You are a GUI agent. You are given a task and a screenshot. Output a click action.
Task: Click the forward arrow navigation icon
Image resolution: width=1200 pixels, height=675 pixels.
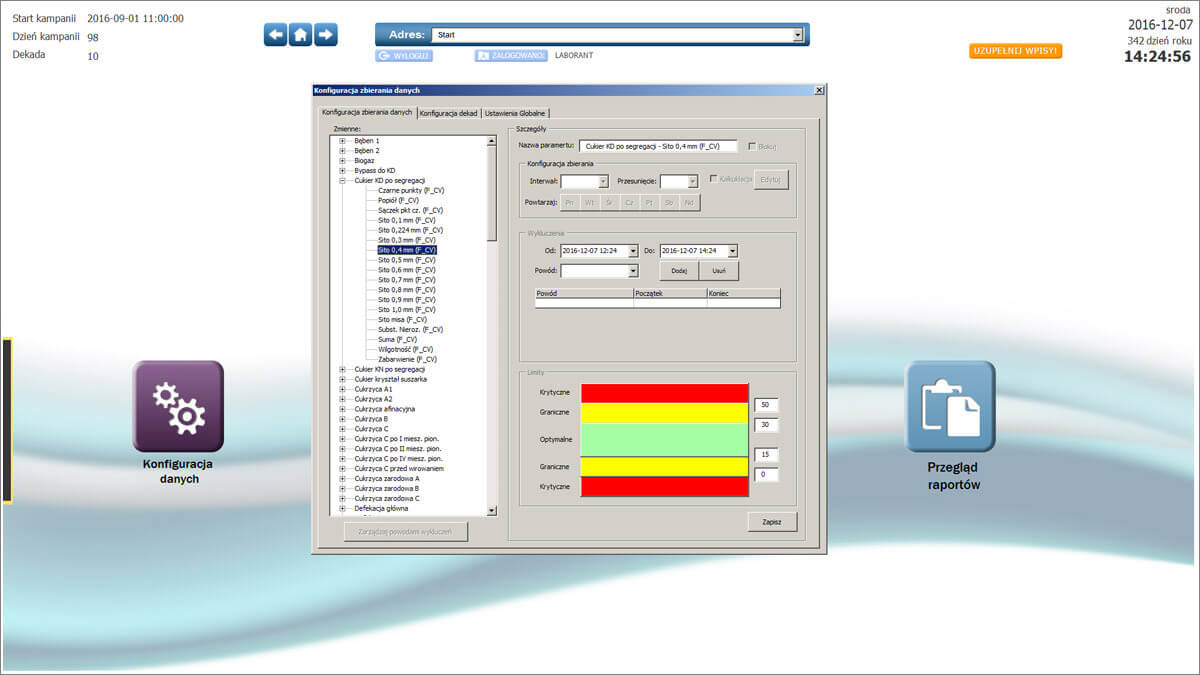click(x=327, y=34)
